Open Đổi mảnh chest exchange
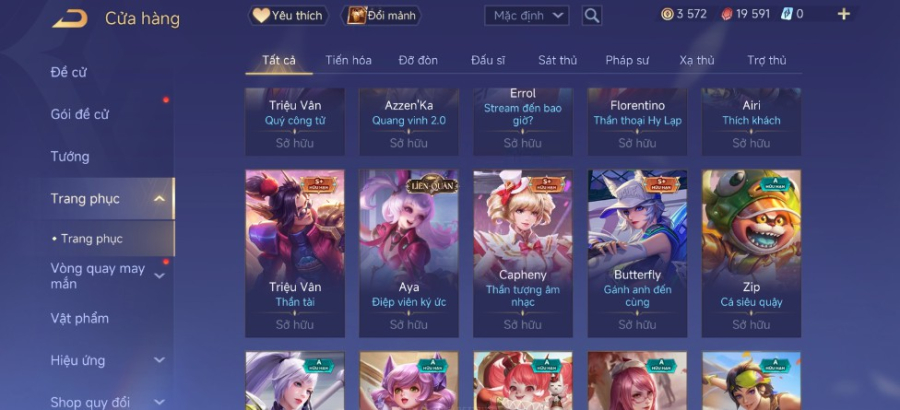 381,16
